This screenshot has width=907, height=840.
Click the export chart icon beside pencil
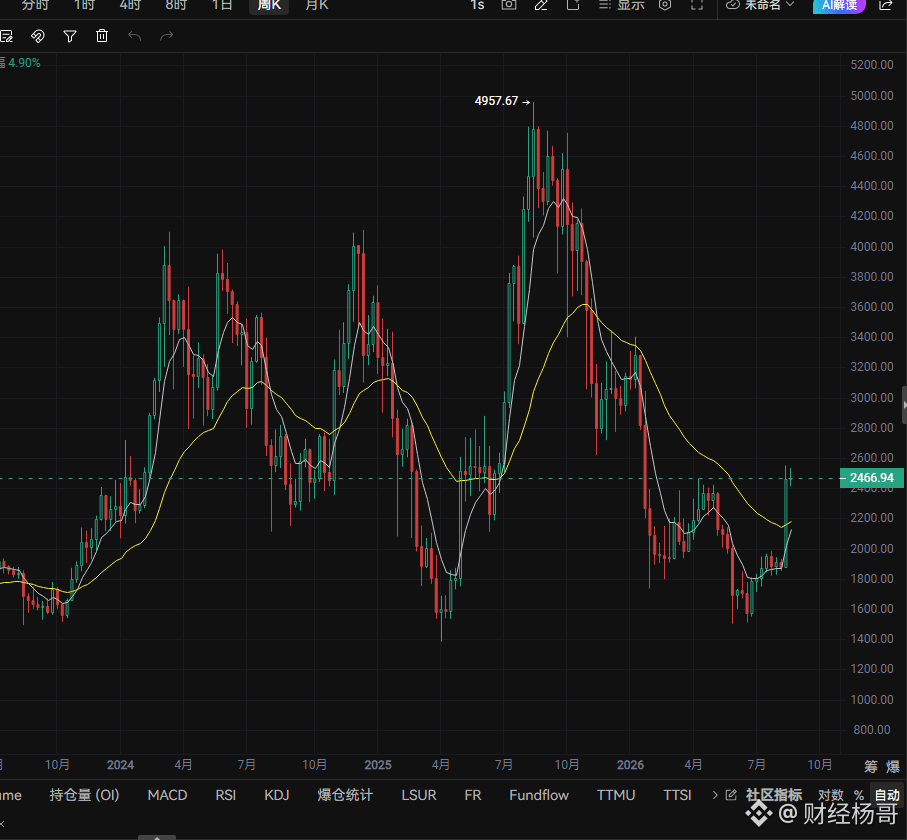coord(573,5)
